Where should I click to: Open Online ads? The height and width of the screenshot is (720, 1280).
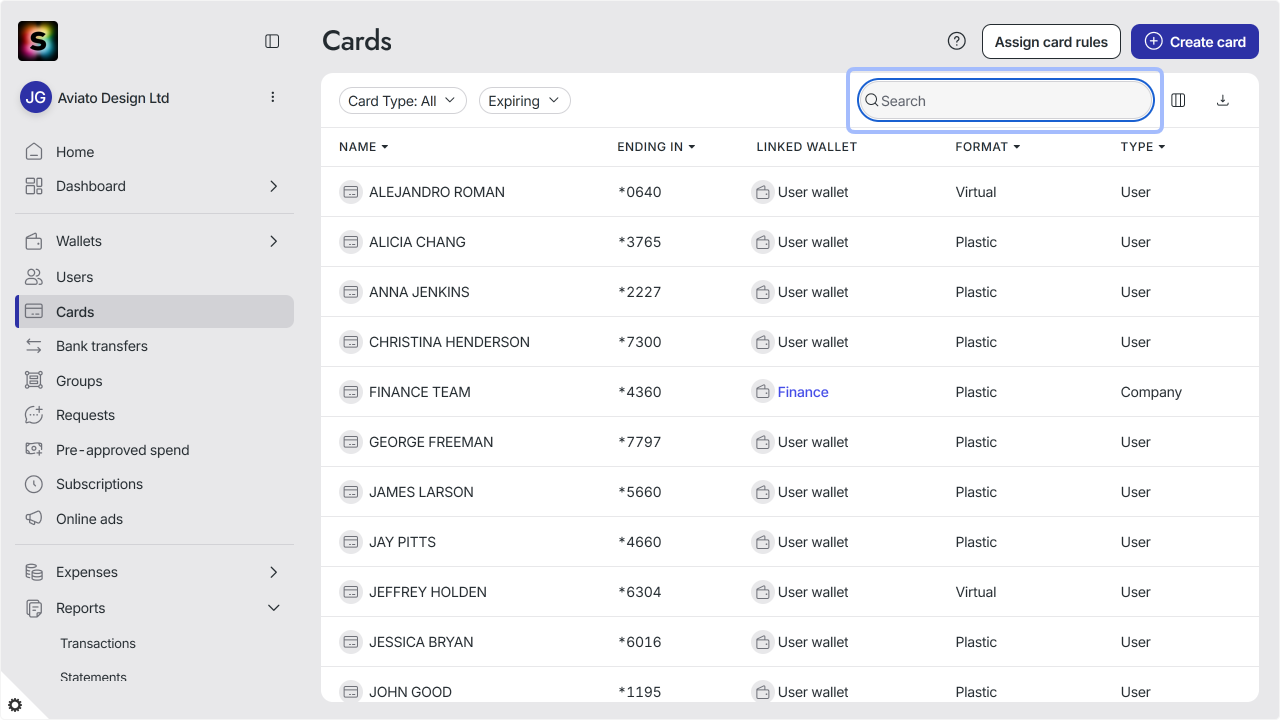pyautogui.click(x=154, y=519)
